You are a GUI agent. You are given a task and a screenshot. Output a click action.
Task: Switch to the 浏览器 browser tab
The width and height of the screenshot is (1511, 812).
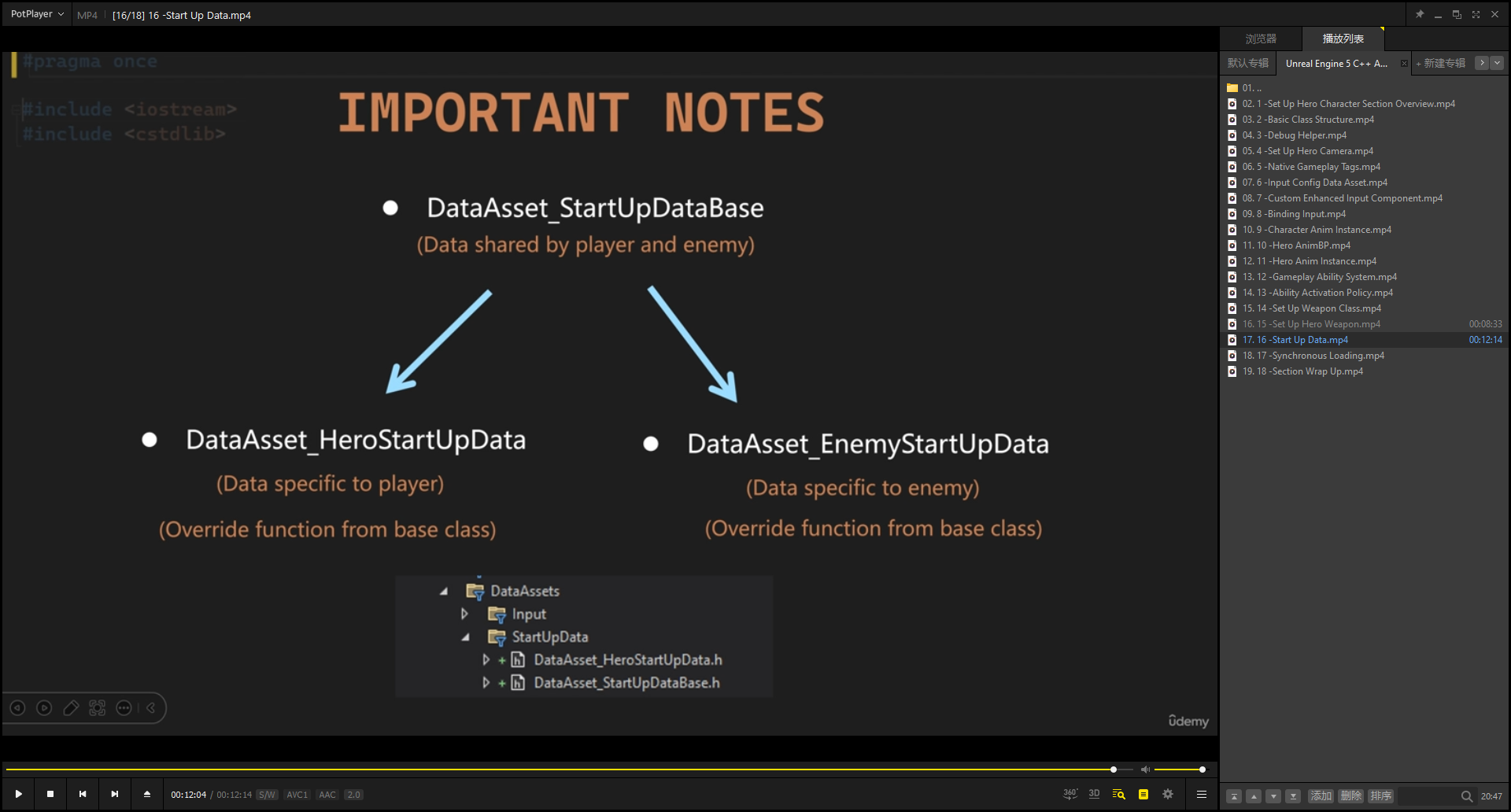tap(1261, 39)
